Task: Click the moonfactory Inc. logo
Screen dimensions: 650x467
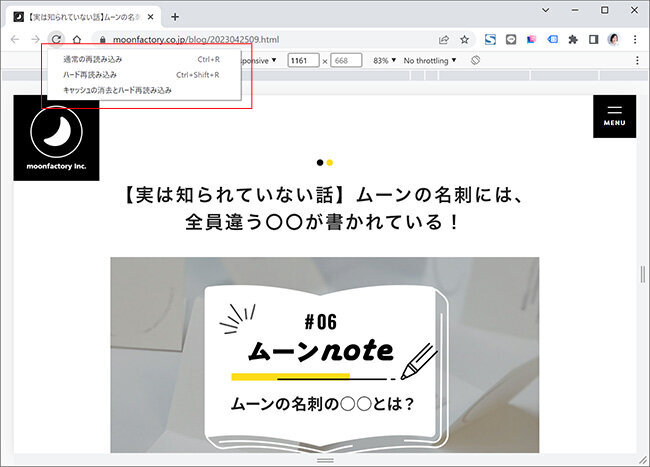Action: 56,138
